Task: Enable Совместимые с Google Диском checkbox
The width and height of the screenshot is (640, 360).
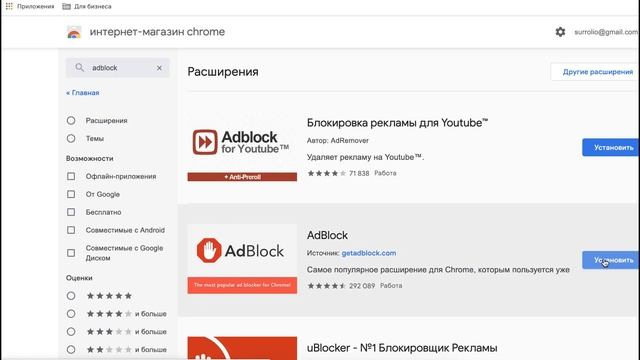Action: [71, 253]
